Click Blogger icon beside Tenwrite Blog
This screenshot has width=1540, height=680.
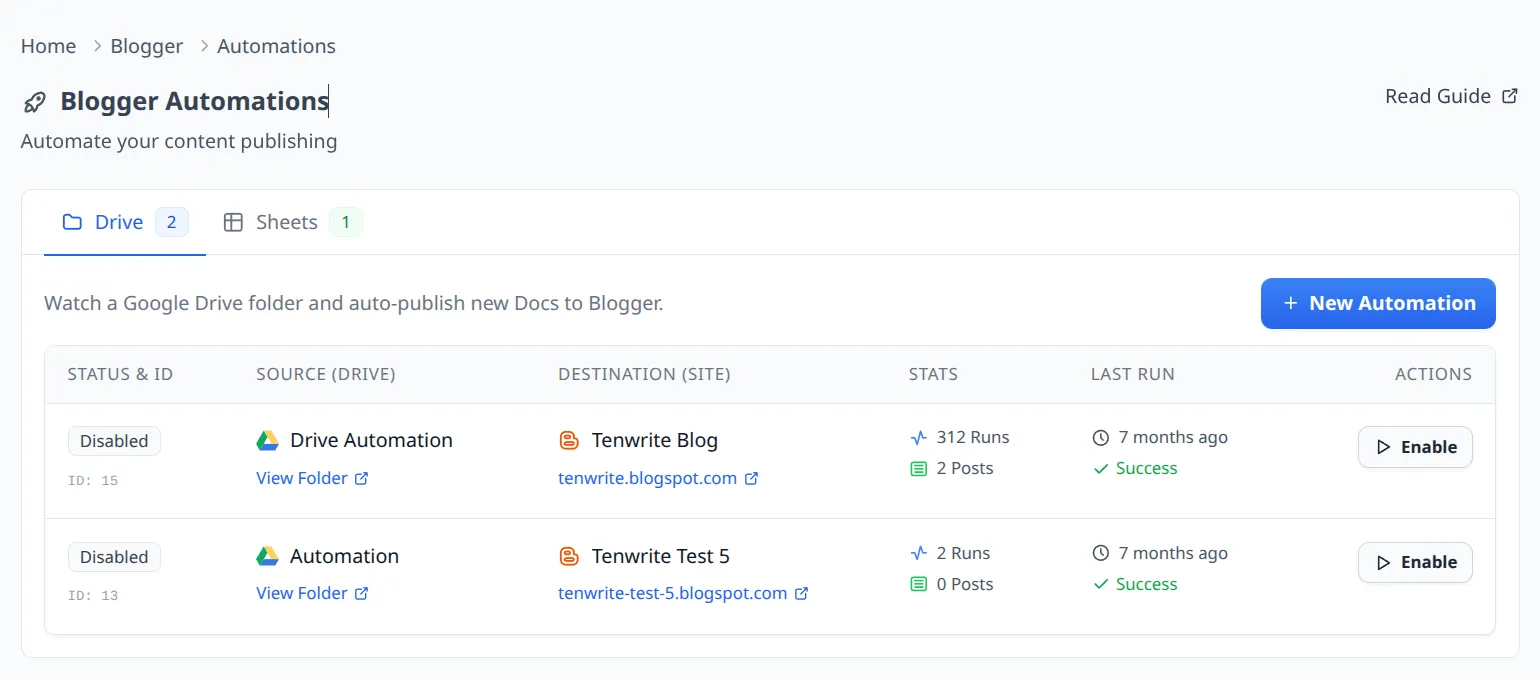click(x=569, y=441)
